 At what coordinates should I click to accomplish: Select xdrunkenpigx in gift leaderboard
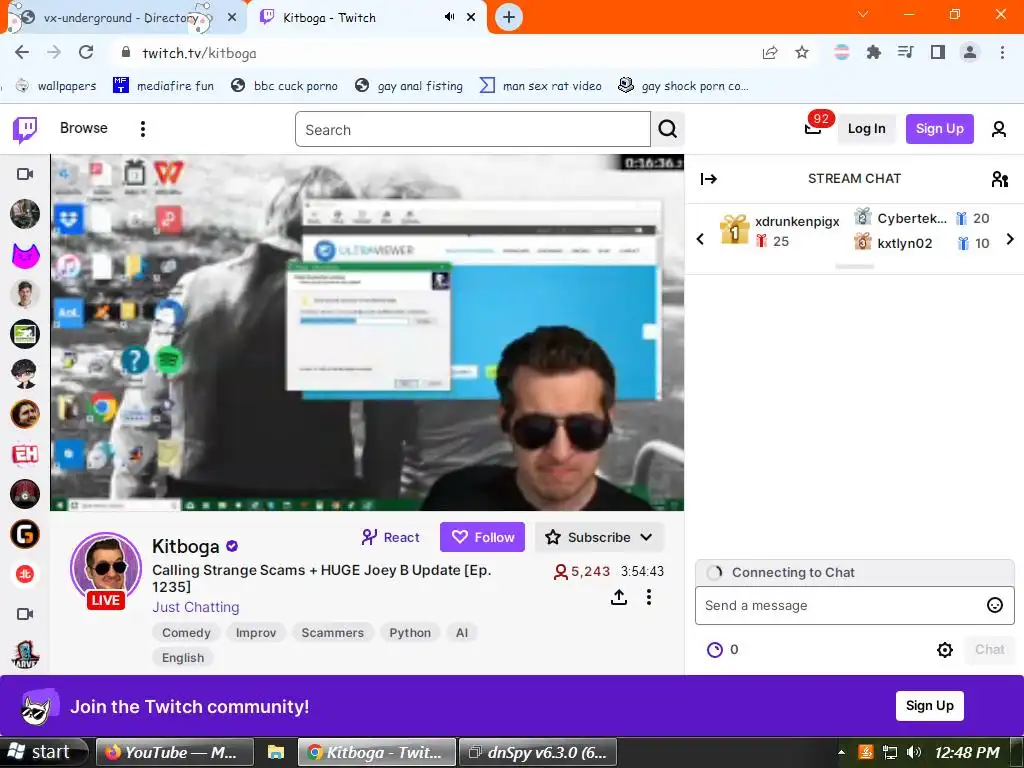point(797,221)
